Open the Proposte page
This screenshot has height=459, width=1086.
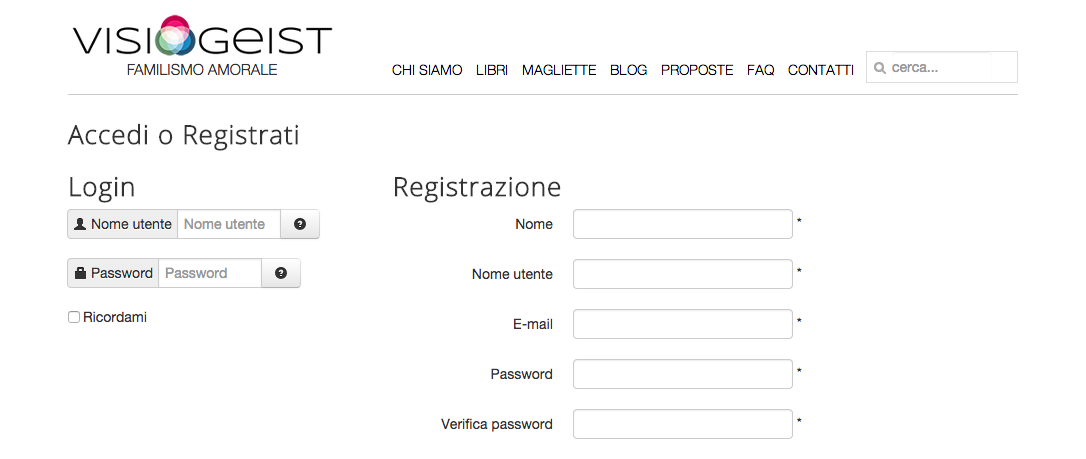697,70
